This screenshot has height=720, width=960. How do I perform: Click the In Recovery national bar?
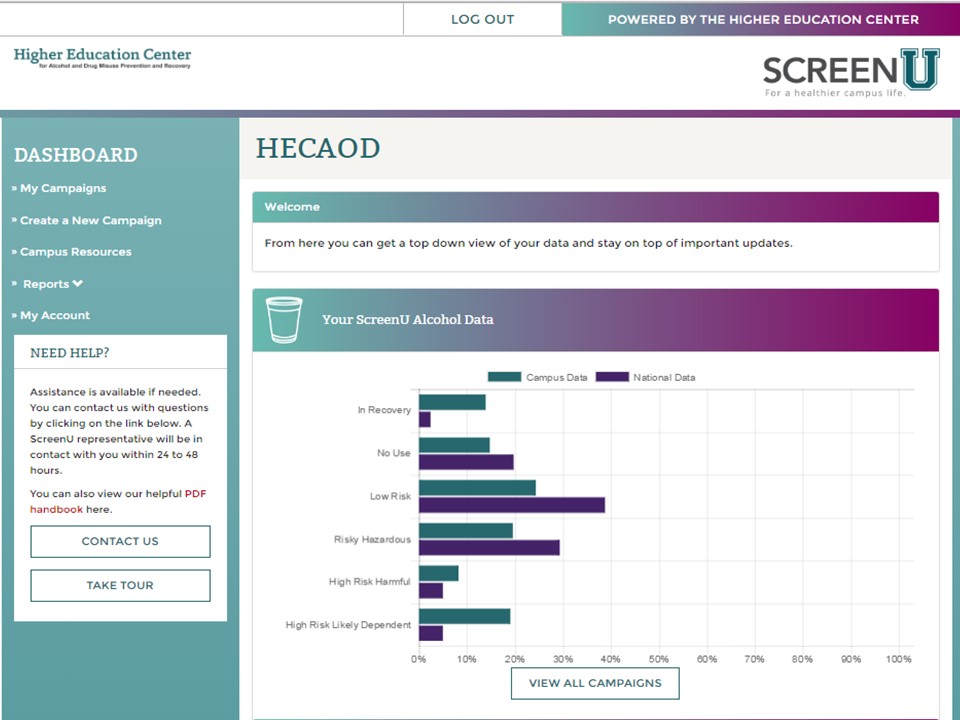coord(425,419)
